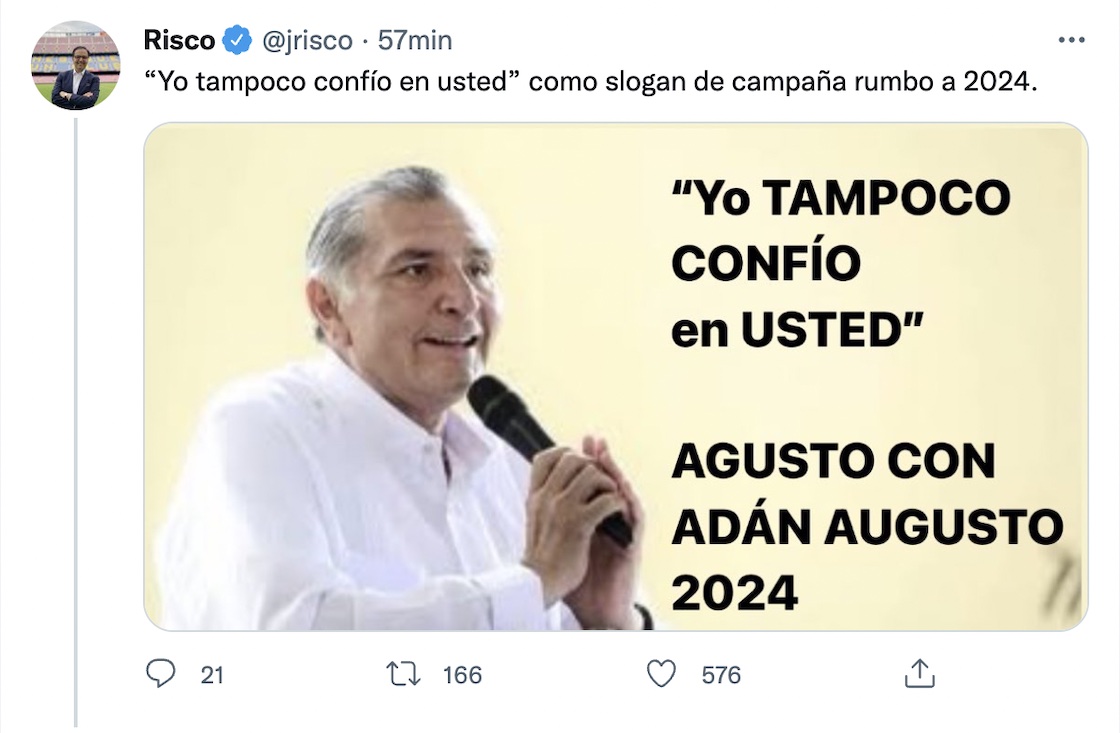Click the vertical thread line below avatar
Screen dimensions: 1120x733
pos(76,422)
